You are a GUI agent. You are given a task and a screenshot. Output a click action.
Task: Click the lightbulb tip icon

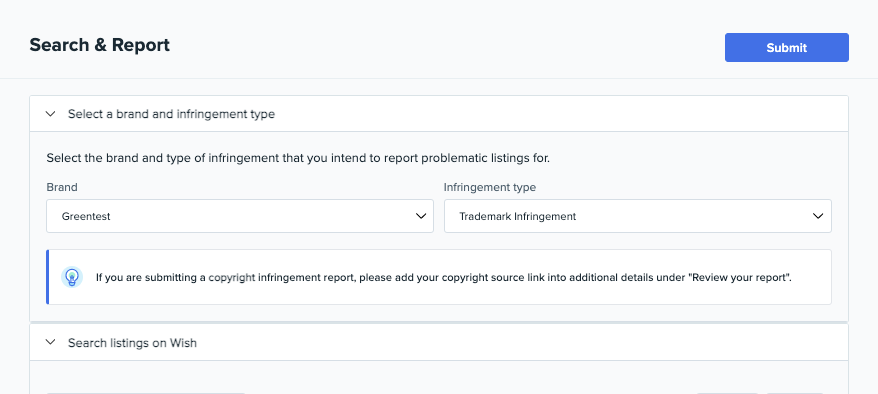pyautogui.click(x=72, y=277)
